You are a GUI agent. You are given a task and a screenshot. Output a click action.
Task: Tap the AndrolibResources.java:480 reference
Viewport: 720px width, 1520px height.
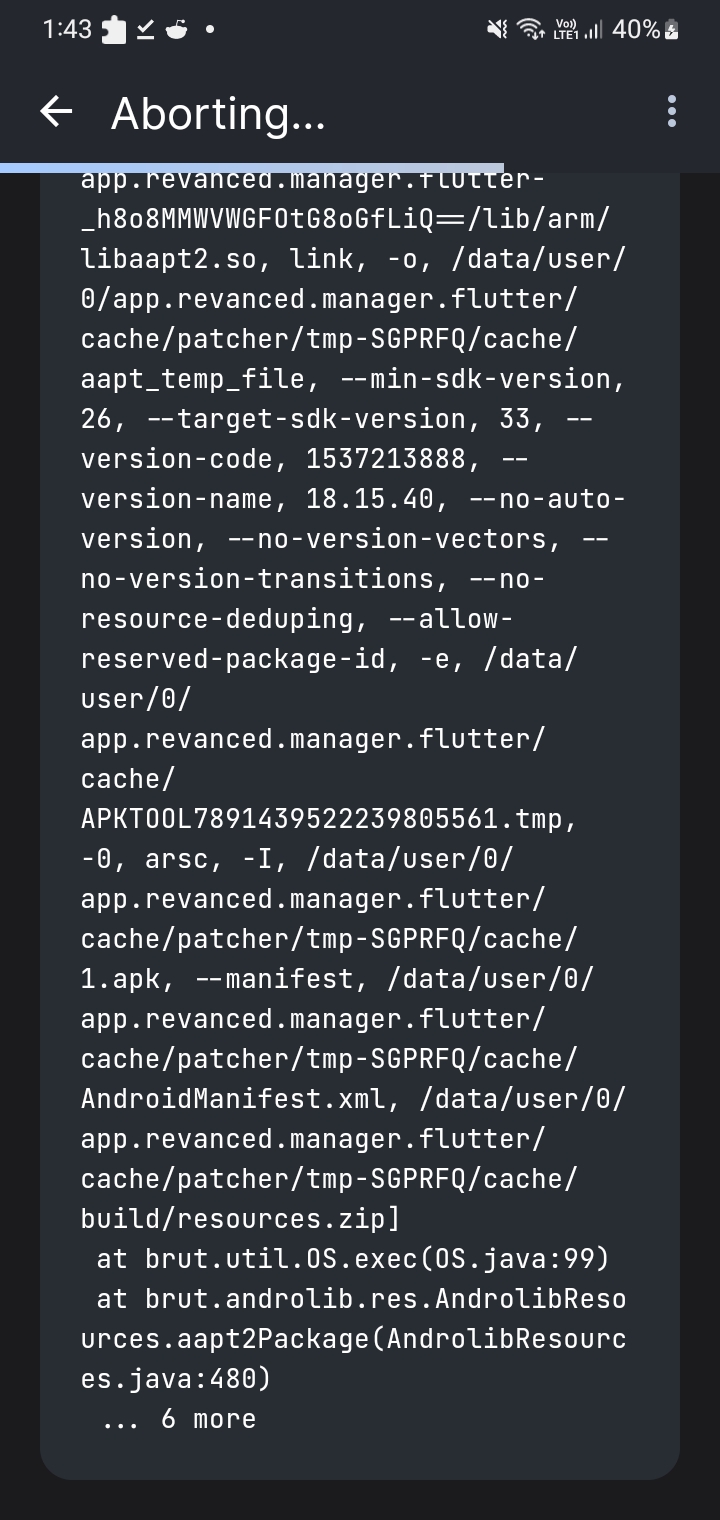tap(350, 1338)
